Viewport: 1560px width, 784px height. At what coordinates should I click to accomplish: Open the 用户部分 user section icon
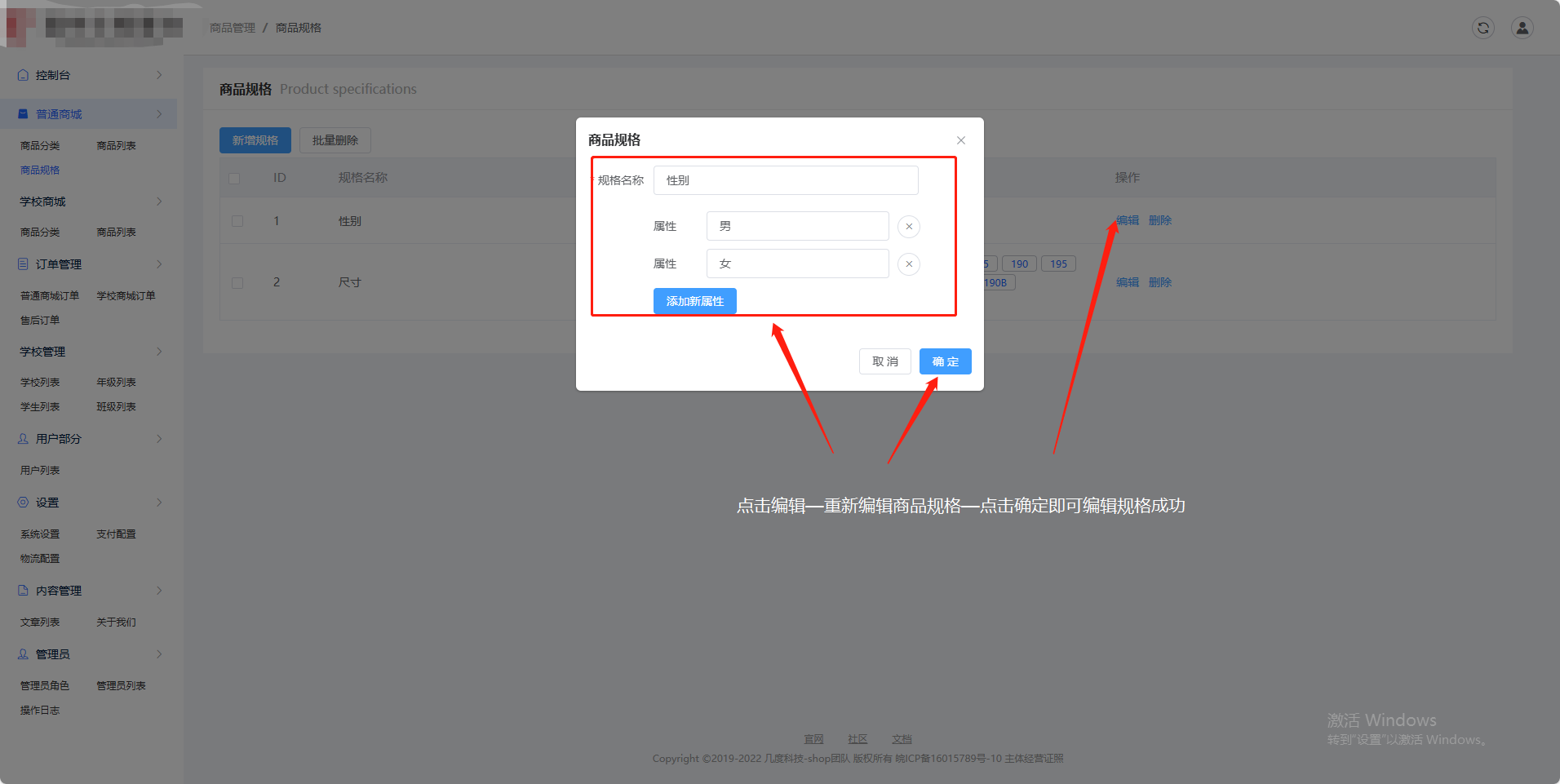pyautogui.click(x=22, y=438)
